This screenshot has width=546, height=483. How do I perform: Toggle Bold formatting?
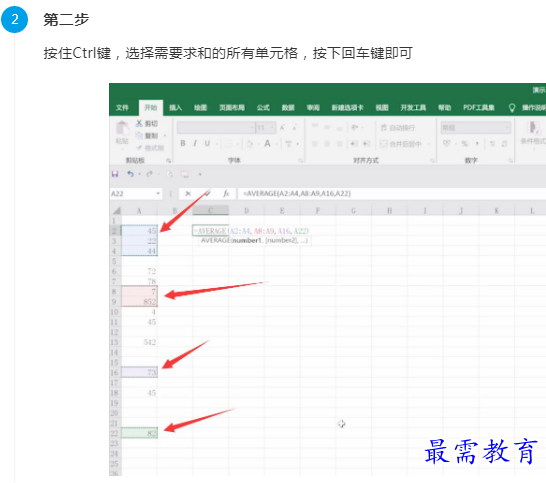coord(183,143)
